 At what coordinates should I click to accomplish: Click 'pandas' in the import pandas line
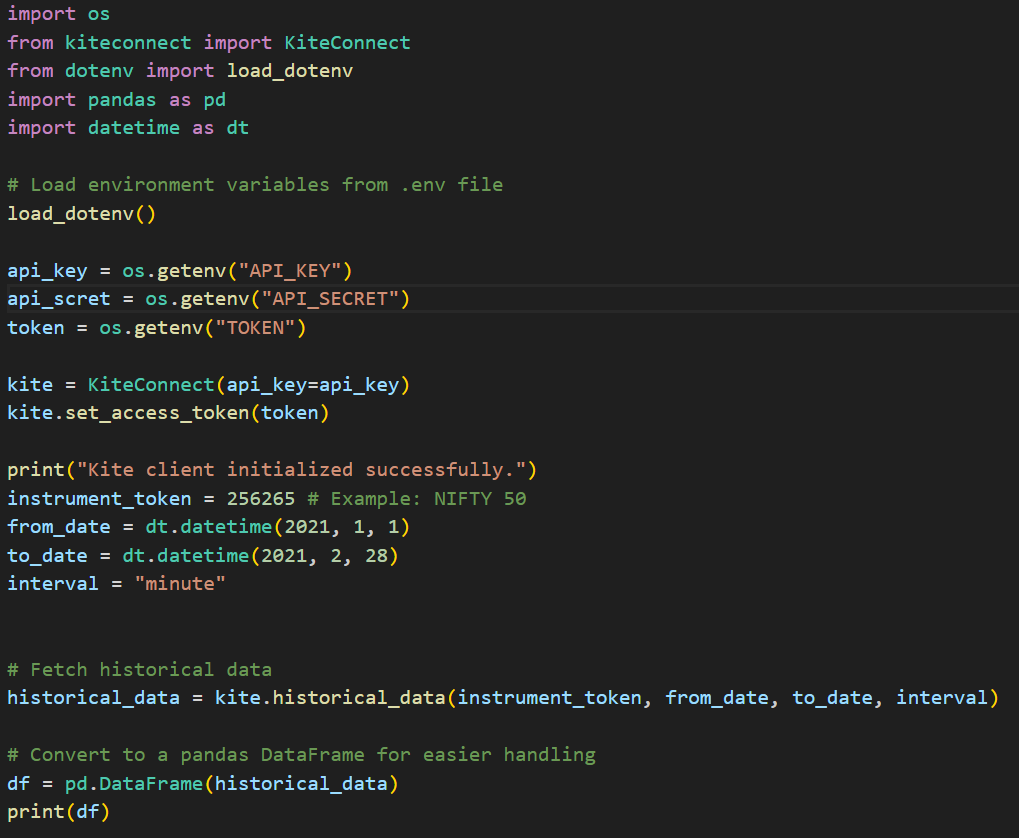tap(122, 100)
